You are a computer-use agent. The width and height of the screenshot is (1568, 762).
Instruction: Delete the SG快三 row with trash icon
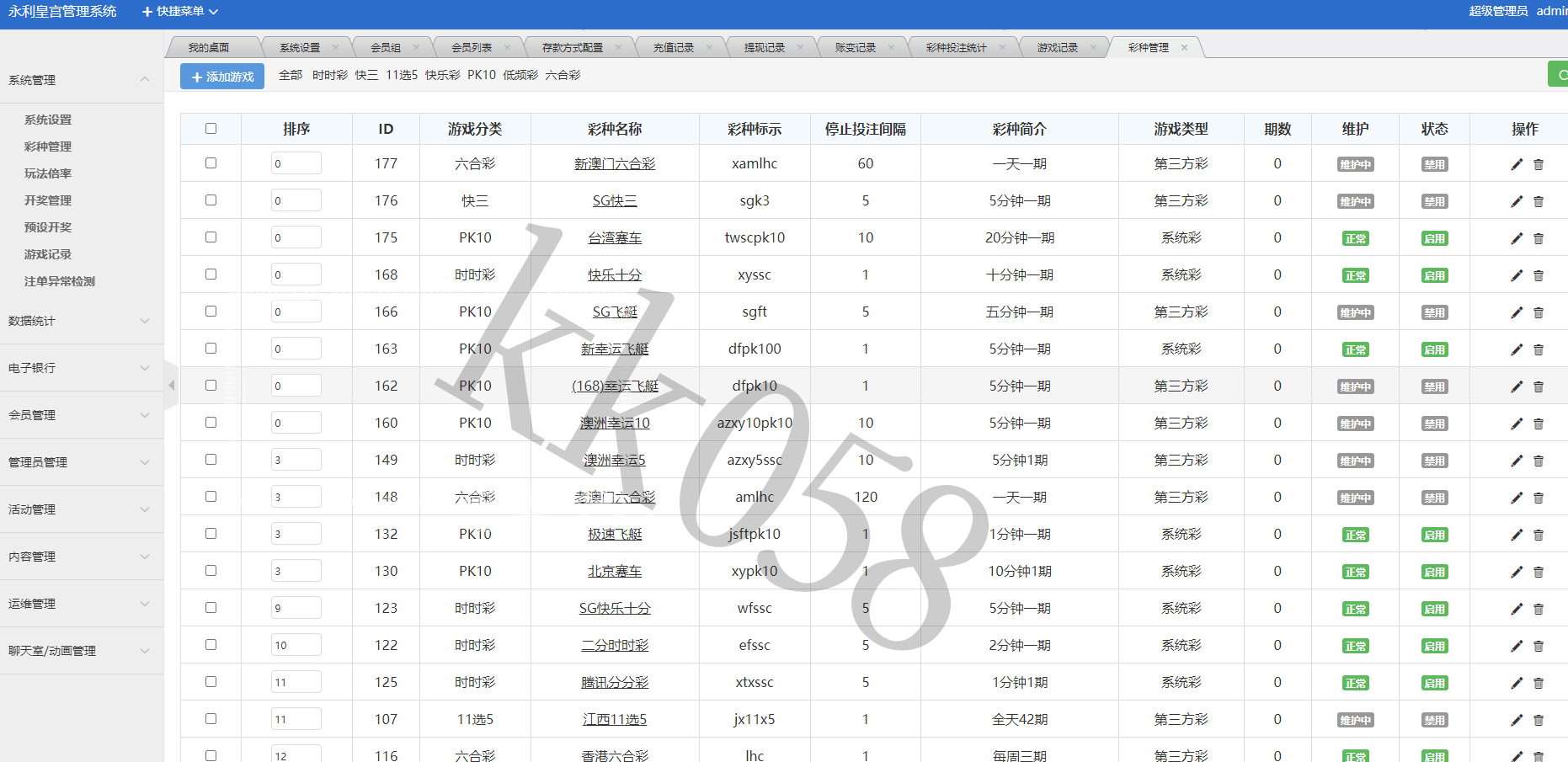click(1539, 201)
